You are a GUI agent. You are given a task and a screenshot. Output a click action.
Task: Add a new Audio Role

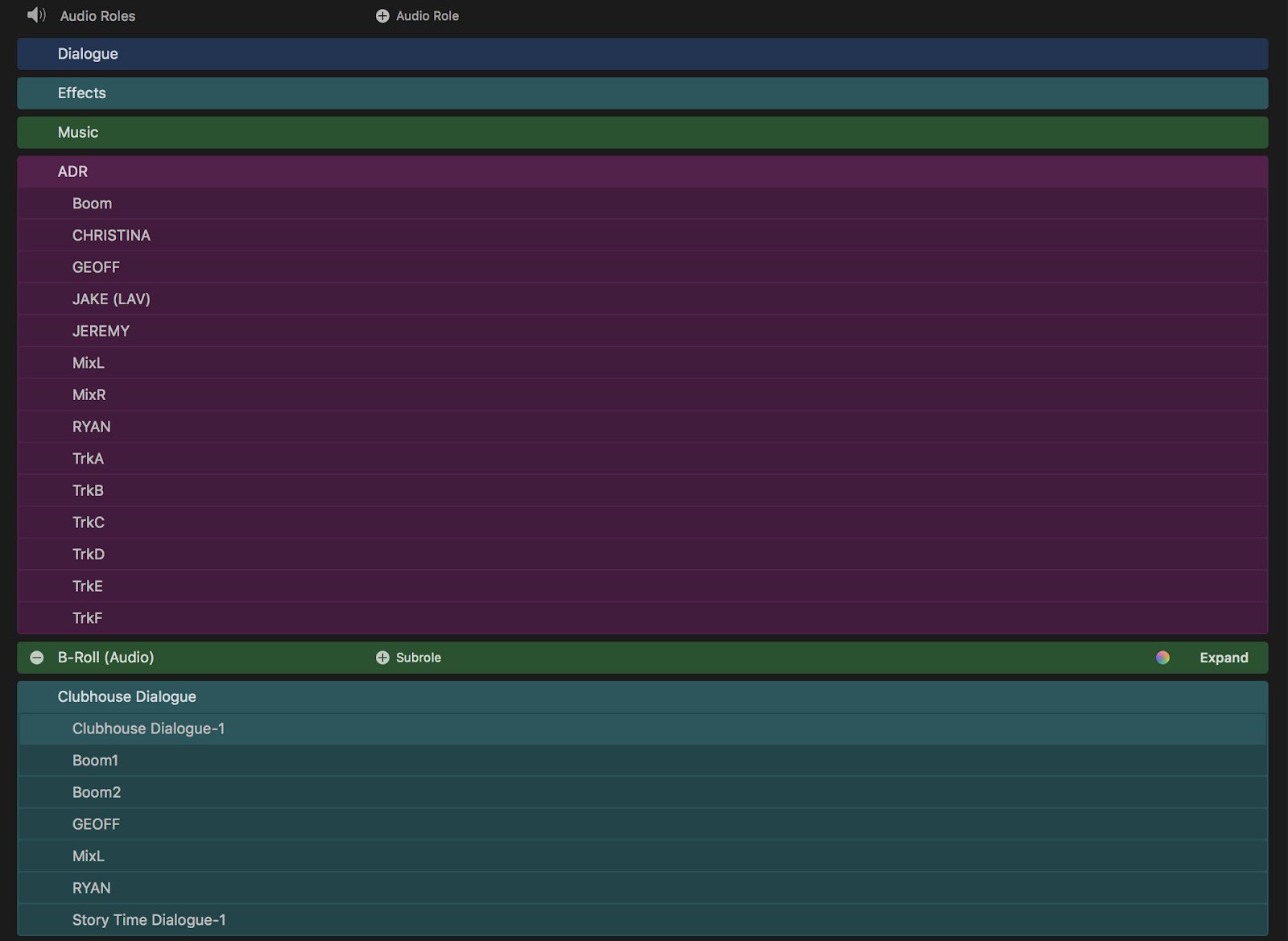(417, 16)
